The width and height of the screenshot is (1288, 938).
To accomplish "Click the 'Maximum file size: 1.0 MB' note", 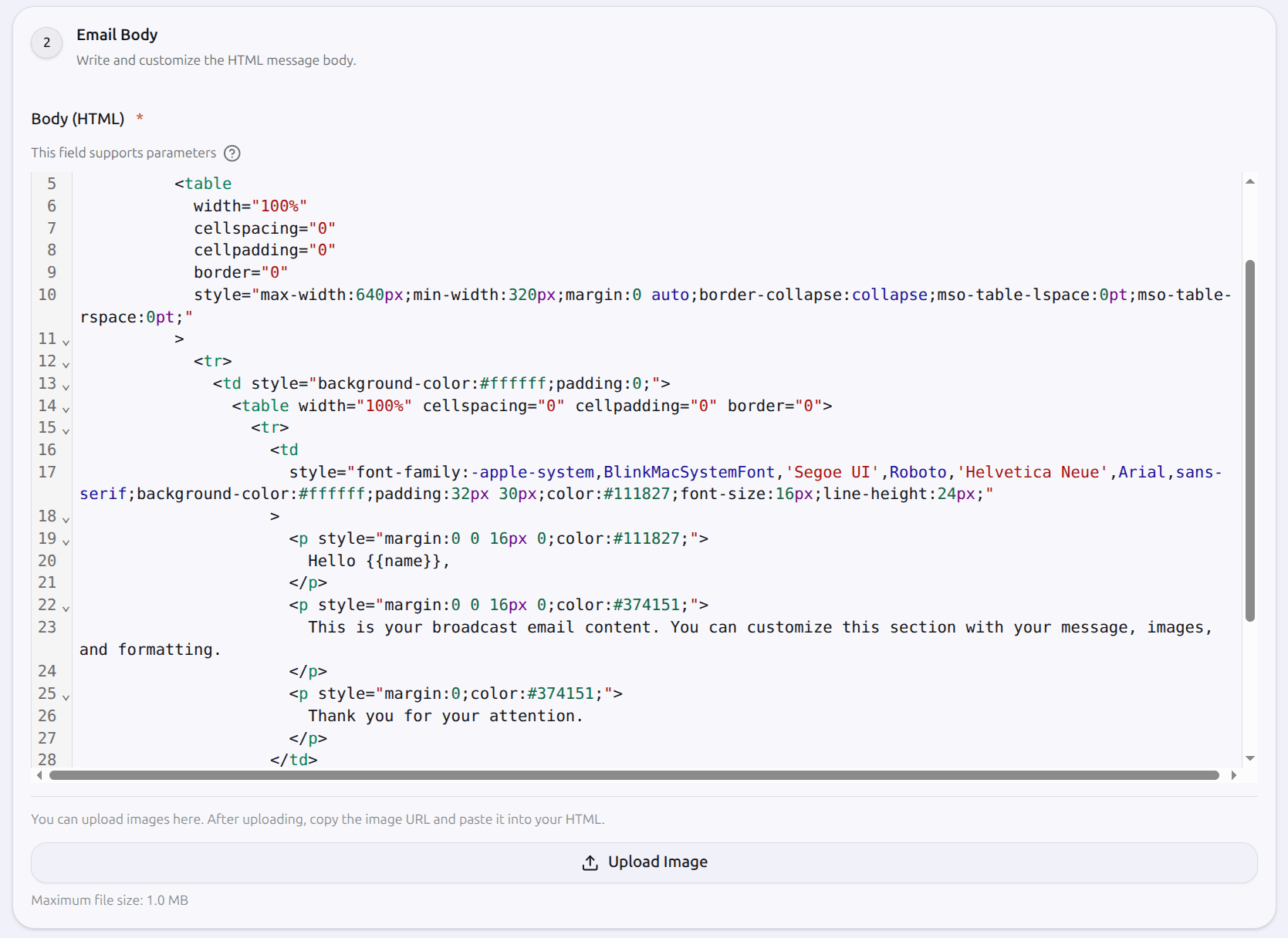I will click(110, 900).
